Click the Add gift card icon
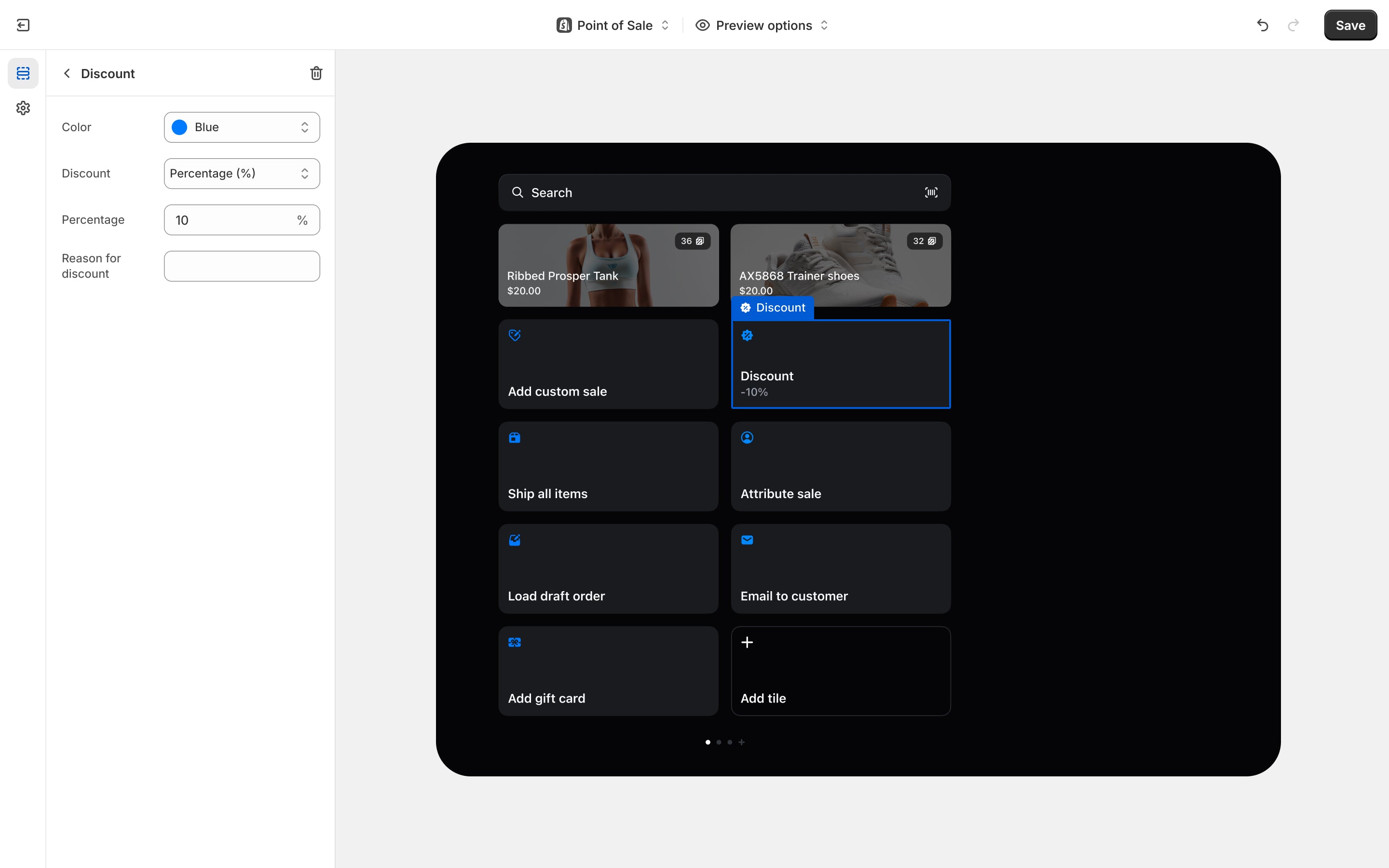Viewport: 1389px width, 868px height. pos(515,642)
